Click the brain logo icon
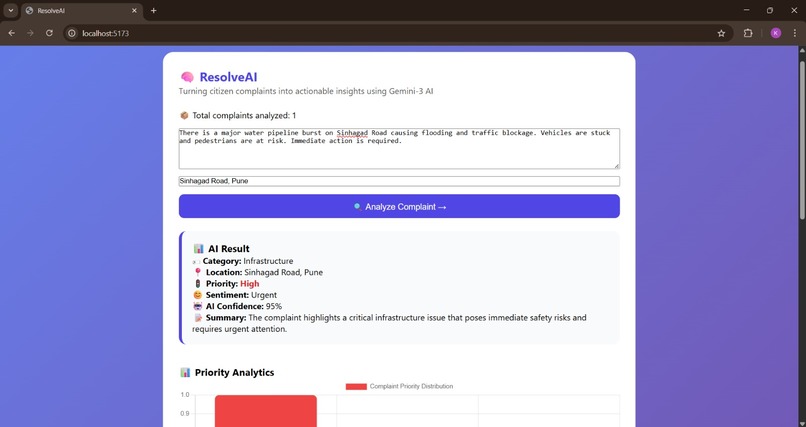This screenshot has height=427, width=806. tap(187, 77)
